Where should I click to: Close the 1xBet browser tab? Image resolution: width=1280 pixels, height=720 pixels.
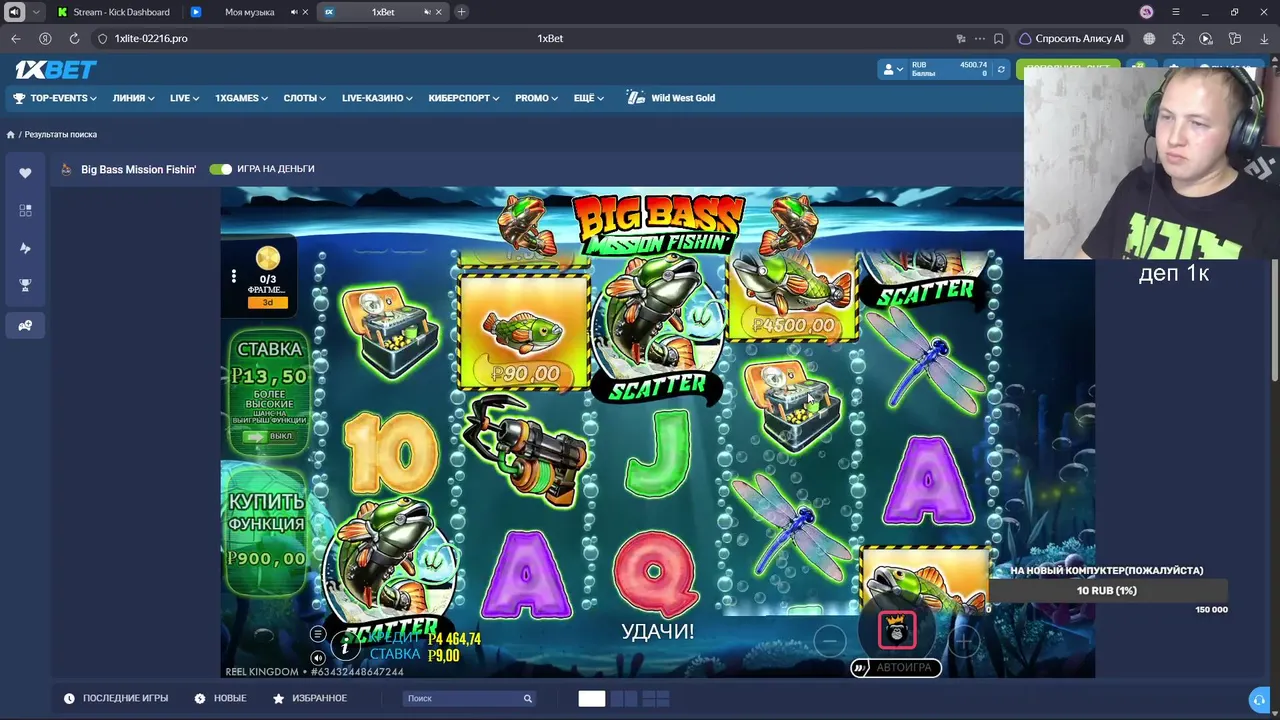(x=439, y=12)
